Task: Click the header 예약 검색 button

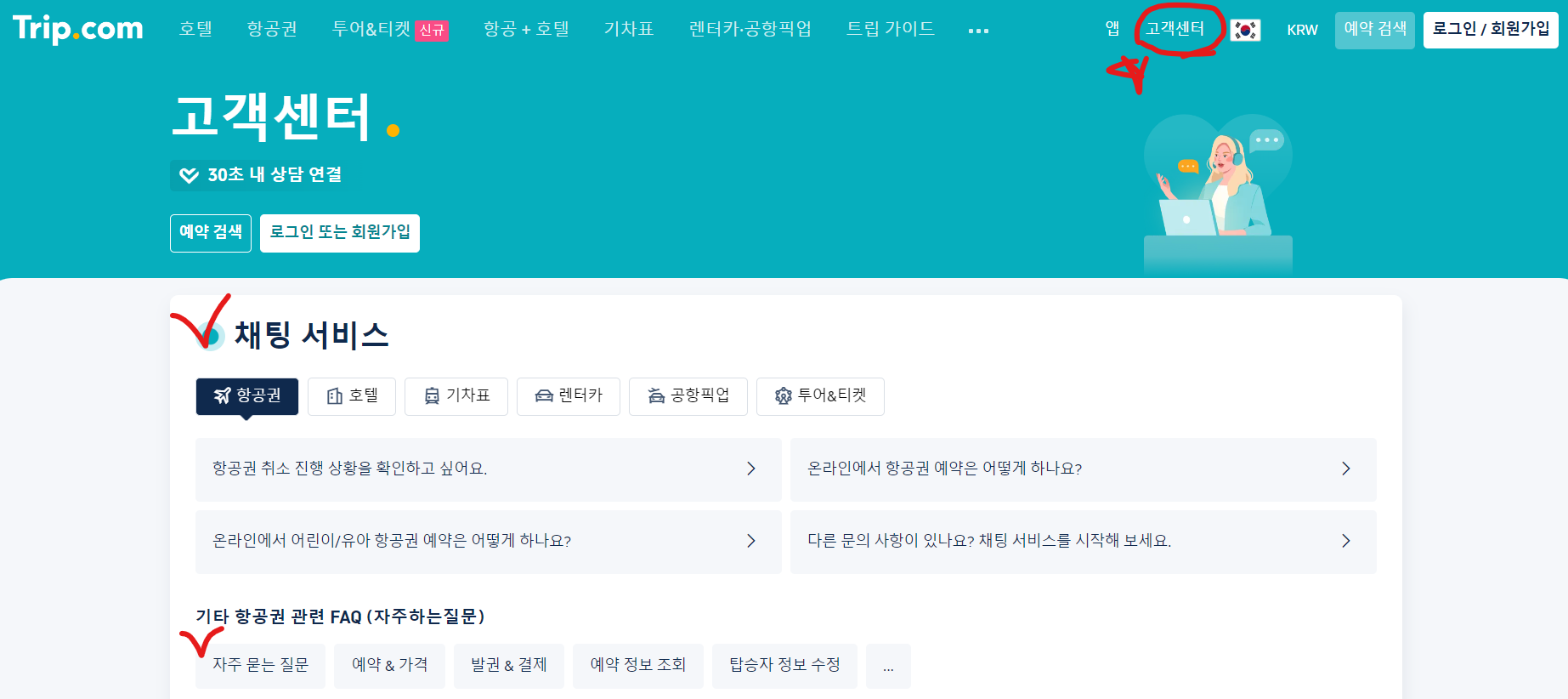Action: (x=1375, y=30)
